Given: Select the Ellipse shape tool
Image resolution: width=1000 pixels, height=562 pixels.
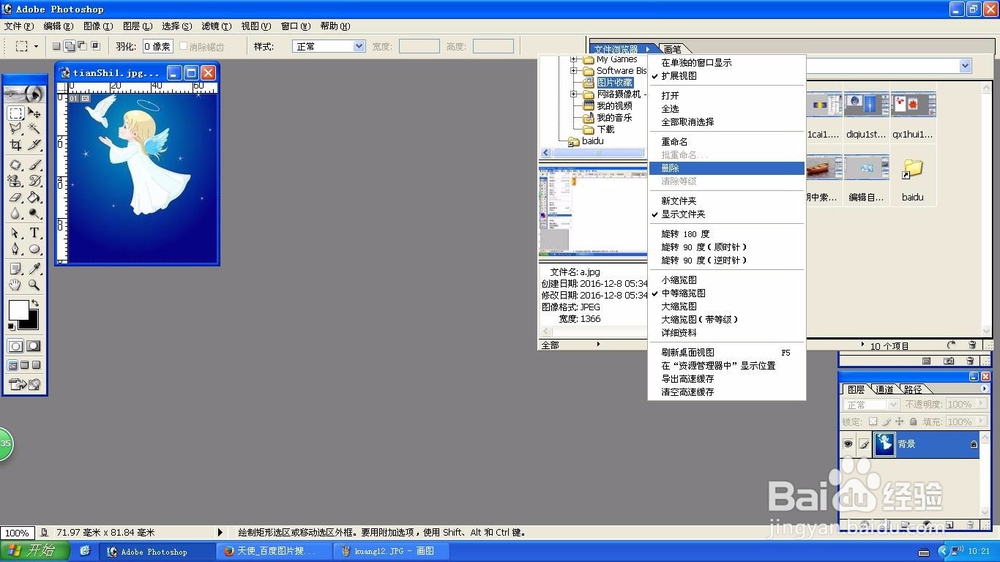Looking at the screenshot, I should coord(34,249).
